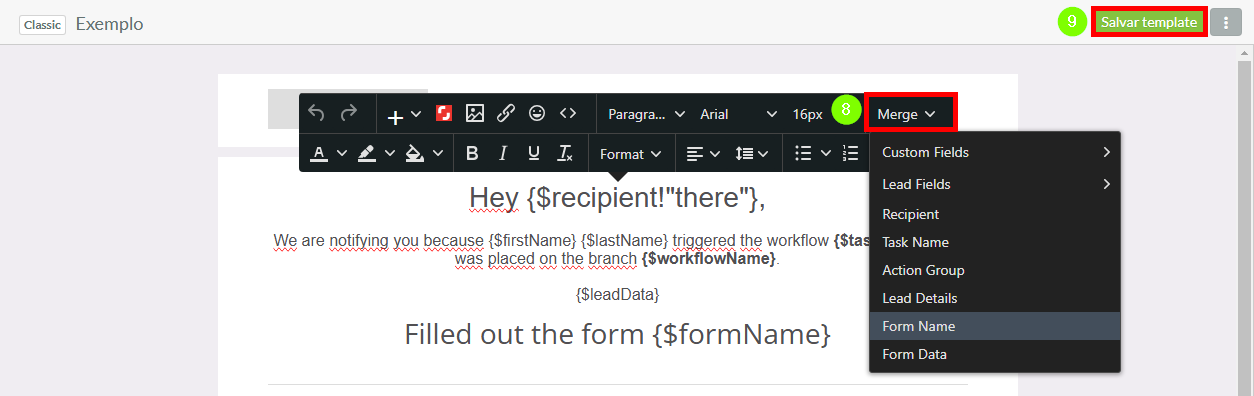Toggle underline formatting
This screenshot has width=1254, height=396.
pos(534,154)
